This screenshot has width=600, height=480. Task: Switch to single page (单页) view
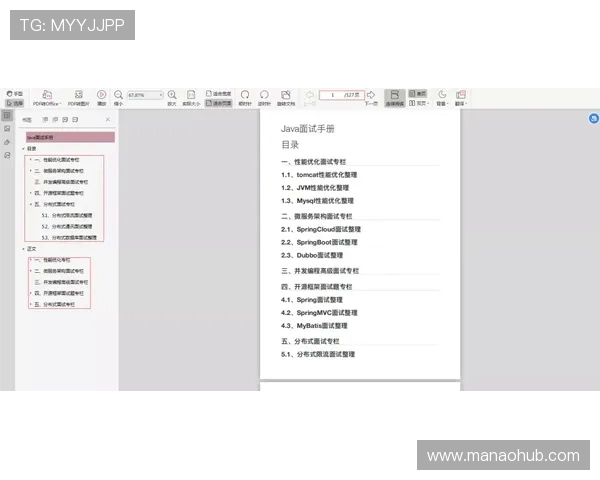pyautogui.click(x=417, y=94)
